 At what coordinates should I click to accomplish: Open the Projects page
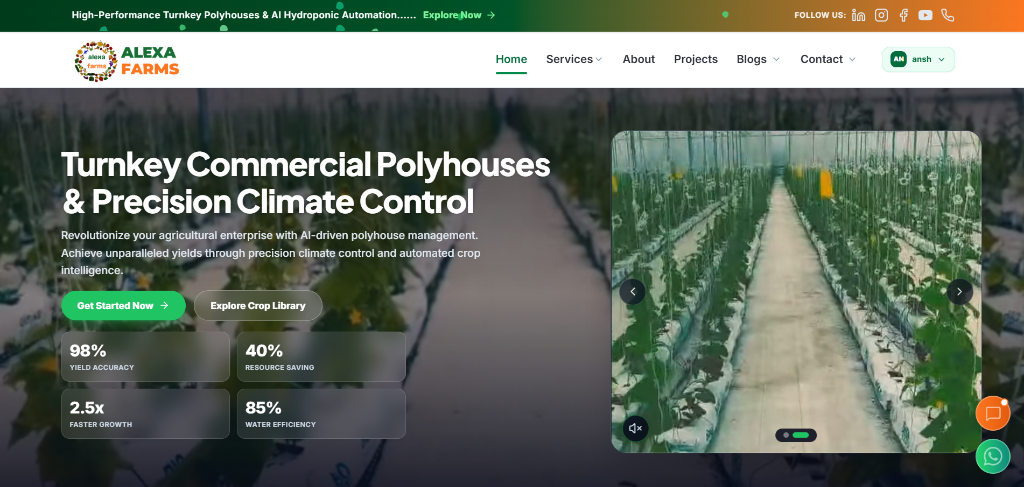(696, 59)
